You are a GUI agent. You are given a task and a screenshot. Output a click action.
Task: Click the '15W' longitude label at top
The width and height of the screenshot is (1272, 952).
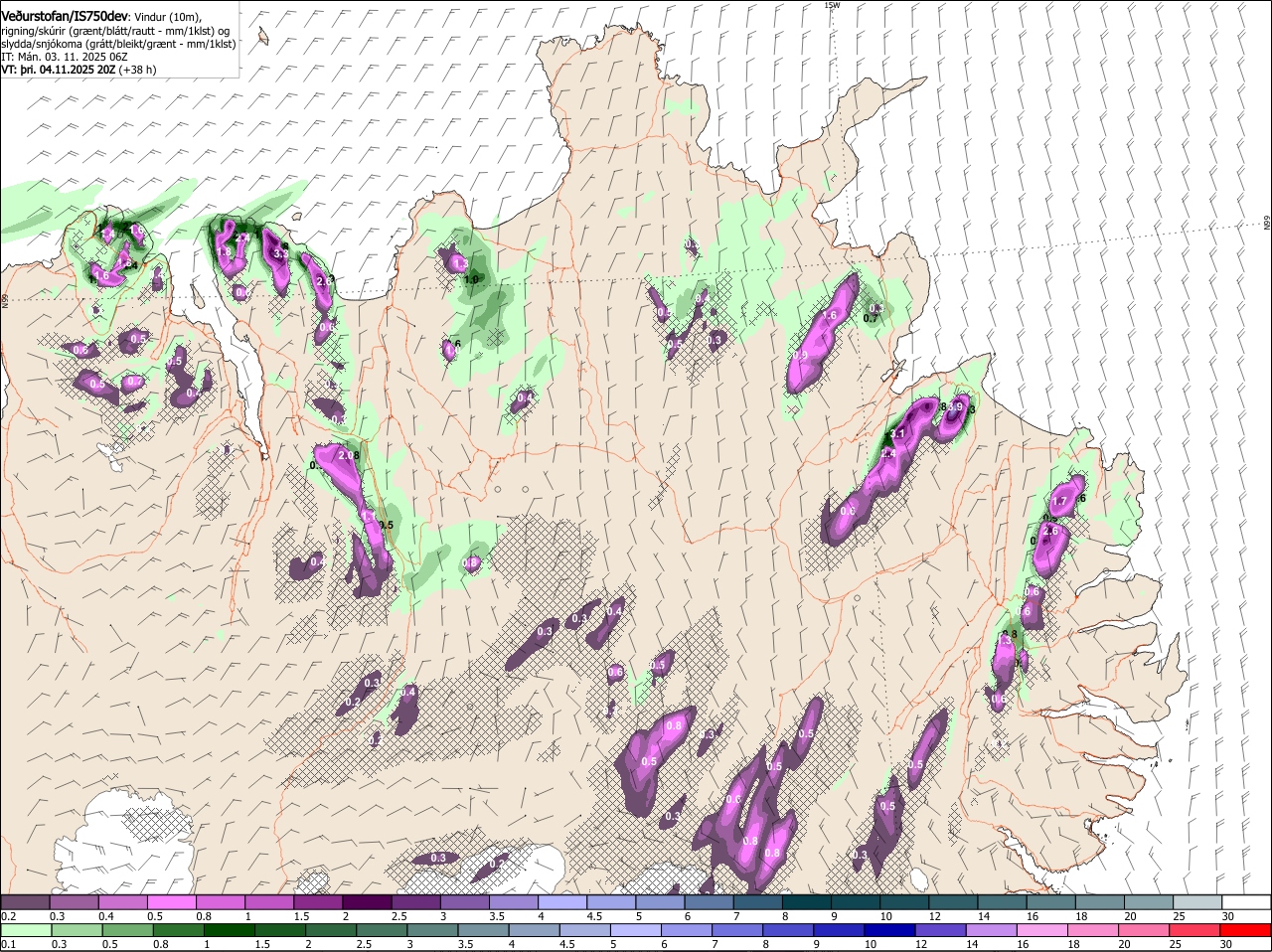pyautogui.click(x=832, y=6)
